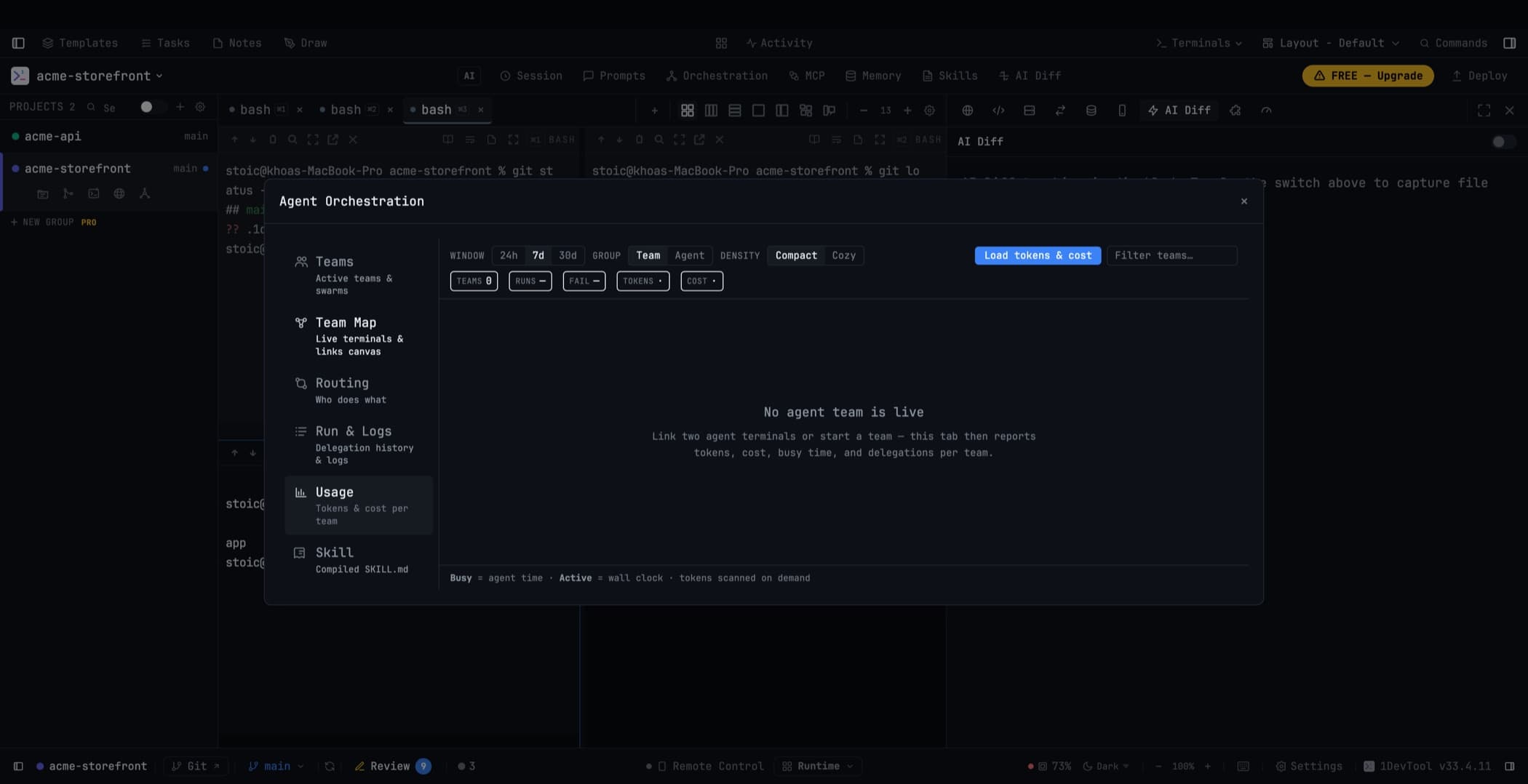Toggle the AI Diff capture switch
The height and width of the screenshot is (784, 1528).
pyautogui.click(x=1503, y=142)
